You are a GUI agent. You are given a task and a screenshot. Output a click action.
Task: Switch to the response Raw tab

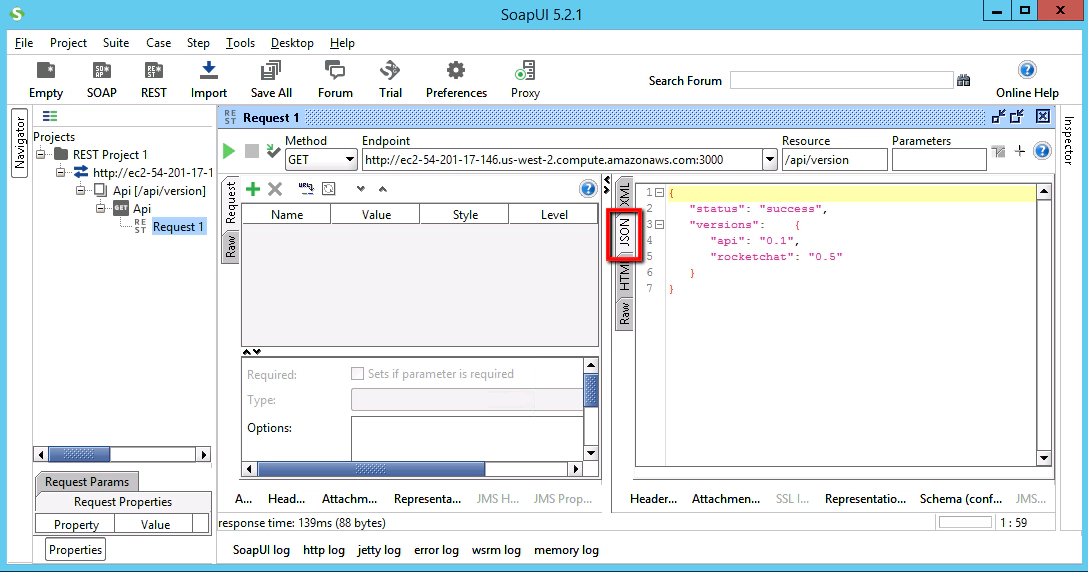624,314
